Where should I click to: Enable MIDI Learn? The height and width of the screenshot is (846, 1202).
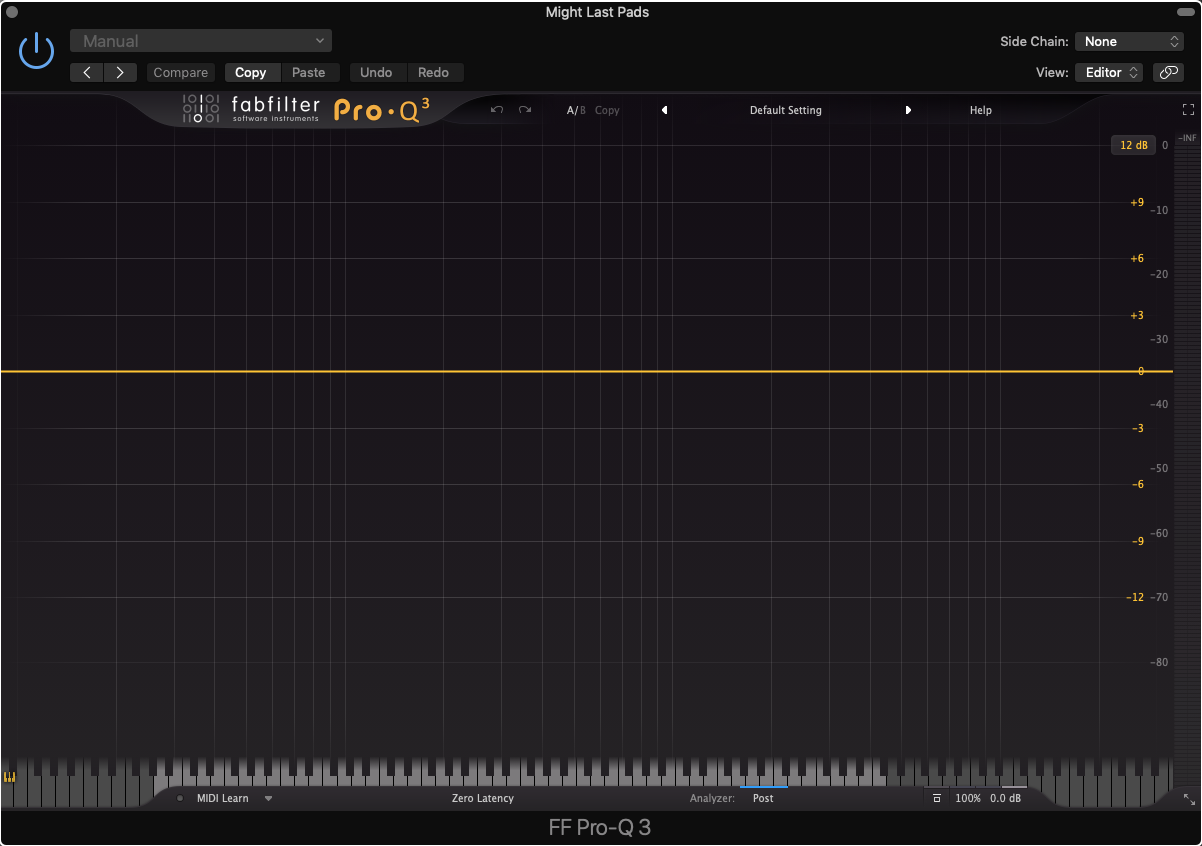tap(222, 798)
